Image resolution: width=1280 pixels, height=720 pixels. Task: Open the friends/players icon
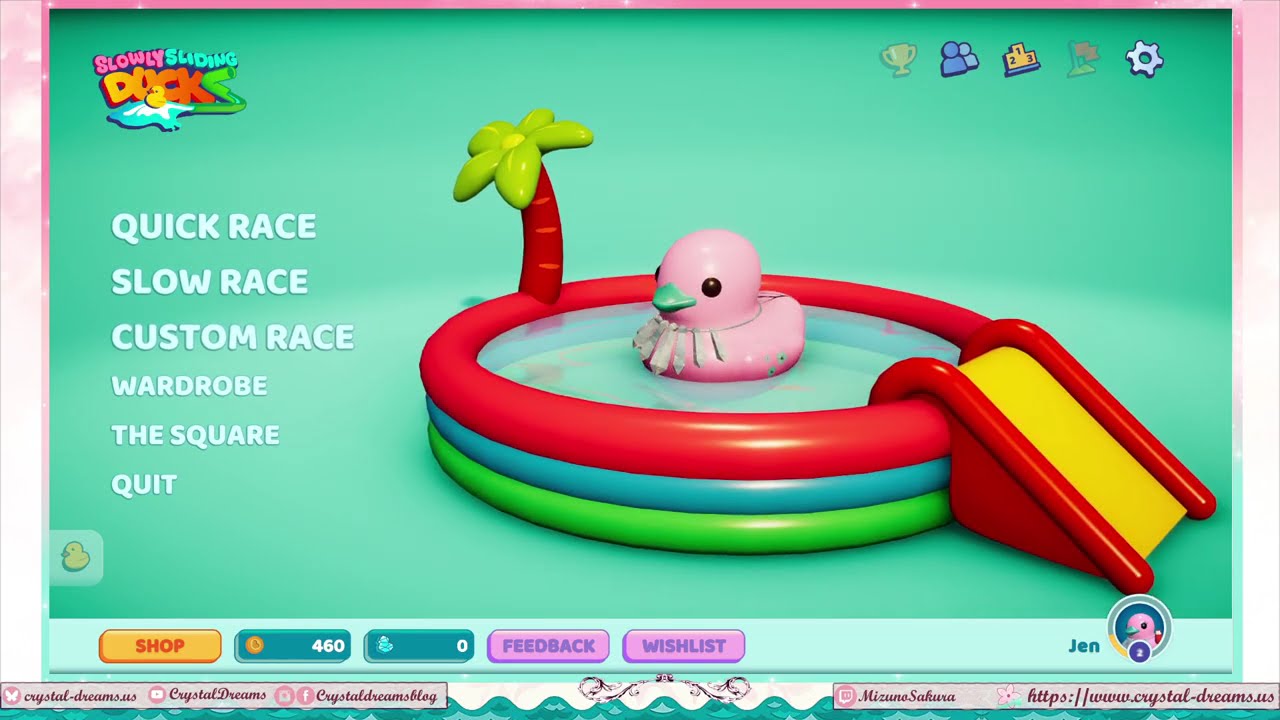(x=959, y=59)
